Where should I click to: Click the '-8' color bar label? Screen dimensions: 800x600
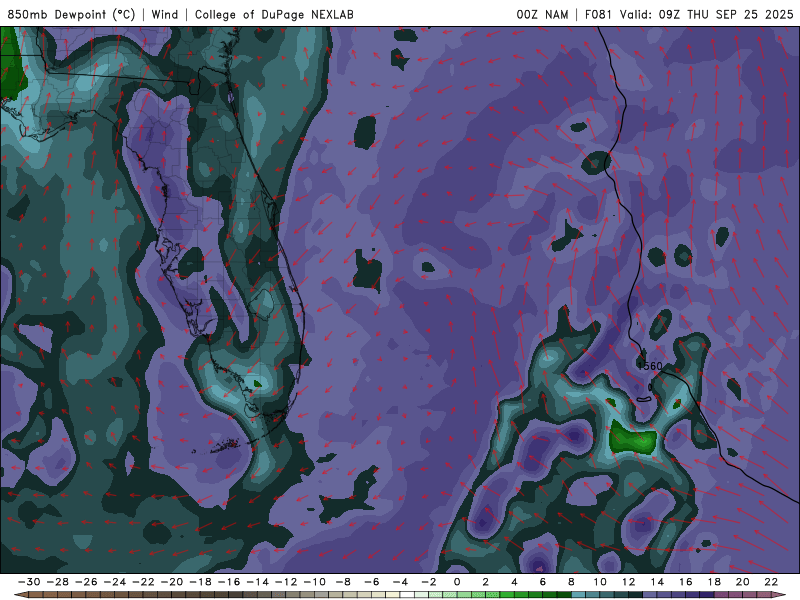point(343,582)
